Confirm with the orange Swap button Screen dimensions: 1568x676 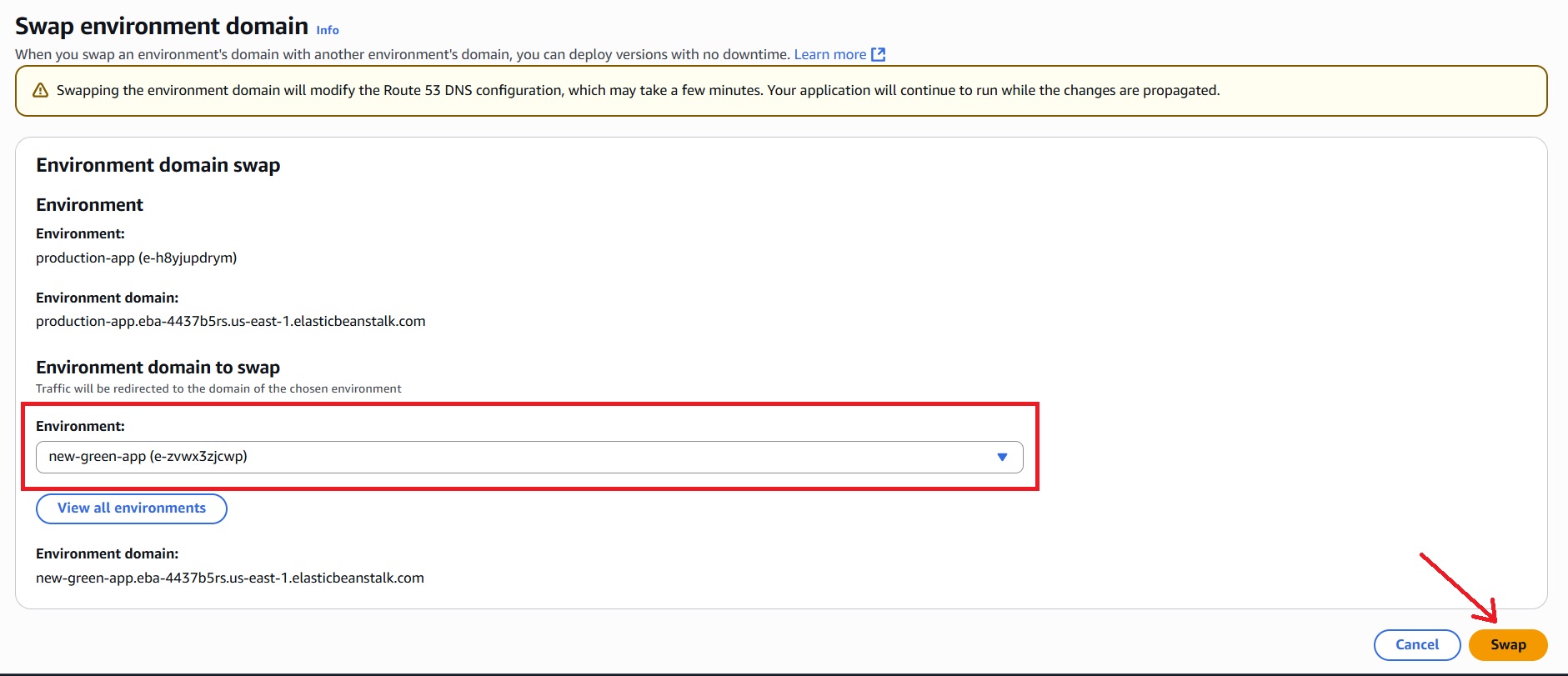[1507, 644]
